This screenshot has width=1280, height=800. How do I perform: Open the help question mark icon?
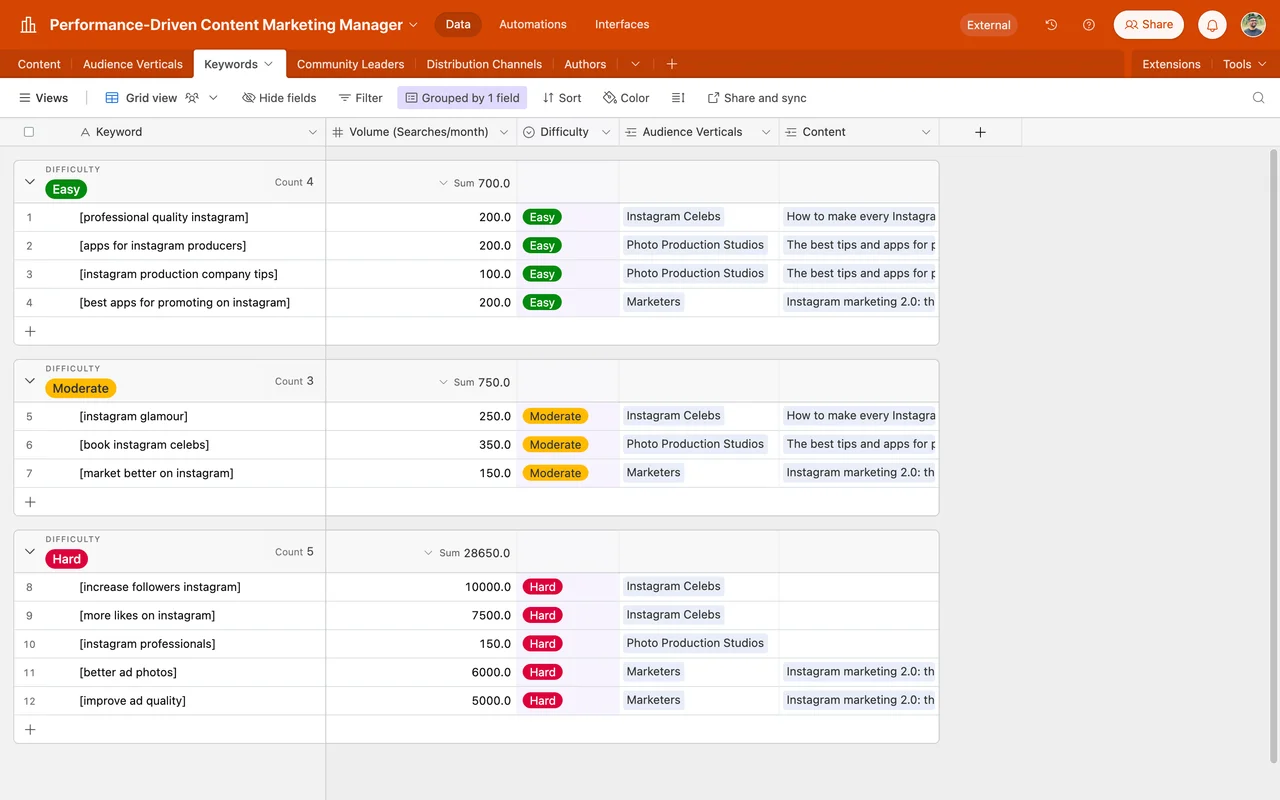[x=1089, y=25]
